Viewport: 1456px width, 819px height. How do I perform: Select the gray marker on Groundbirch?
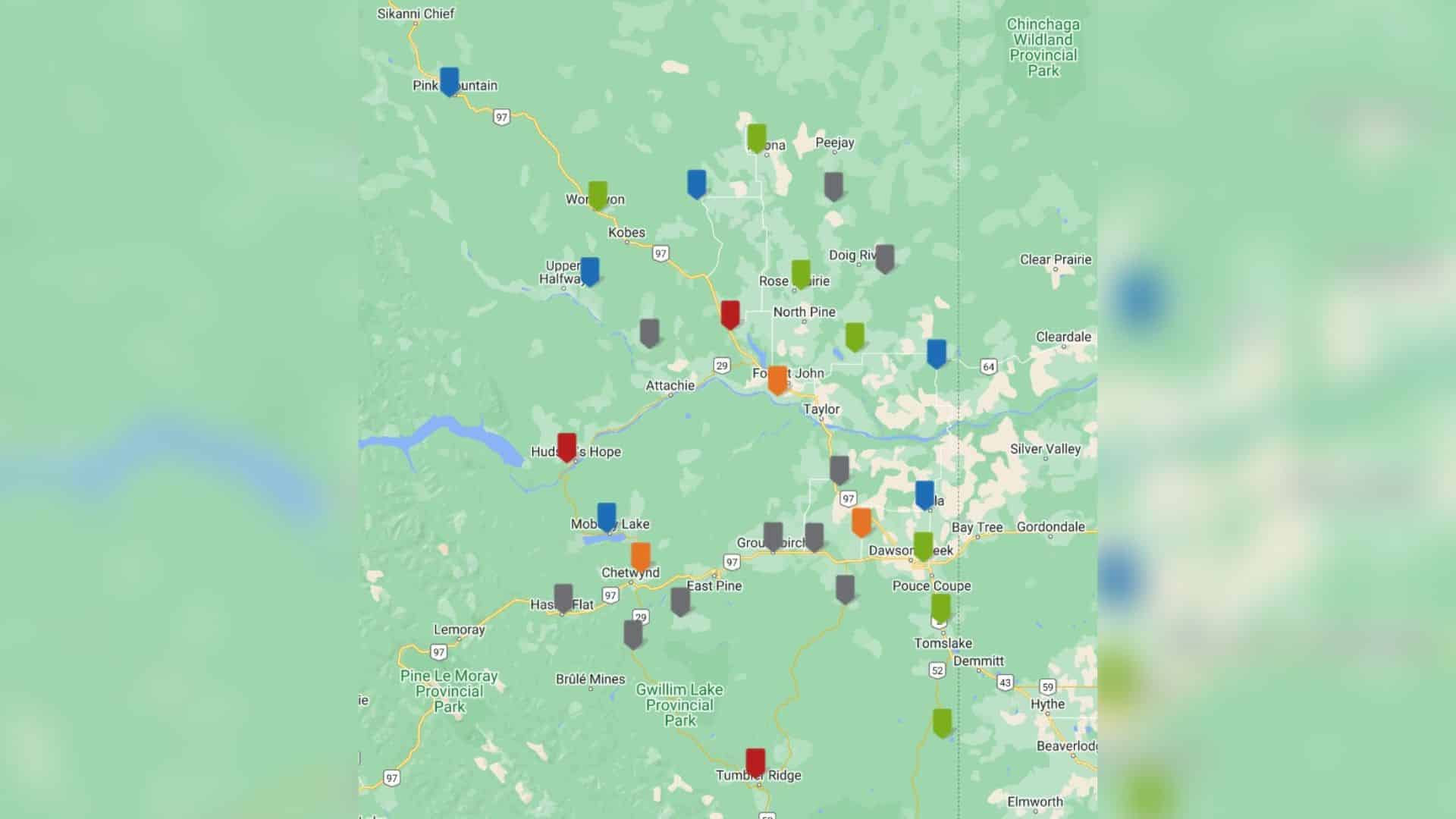click(x=773, y=535)
